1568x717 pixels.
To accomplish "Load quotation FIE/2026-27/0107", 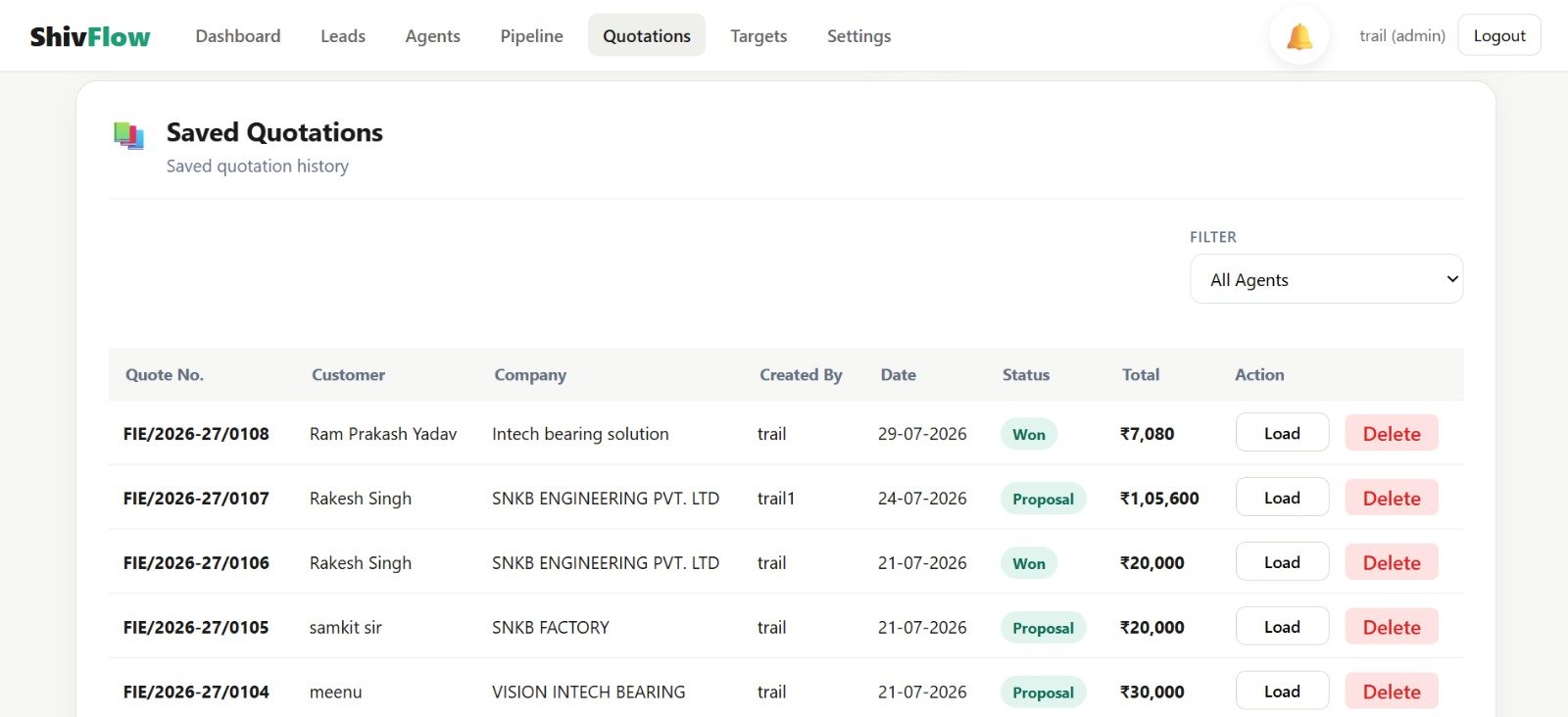I will click(1282, 498).
